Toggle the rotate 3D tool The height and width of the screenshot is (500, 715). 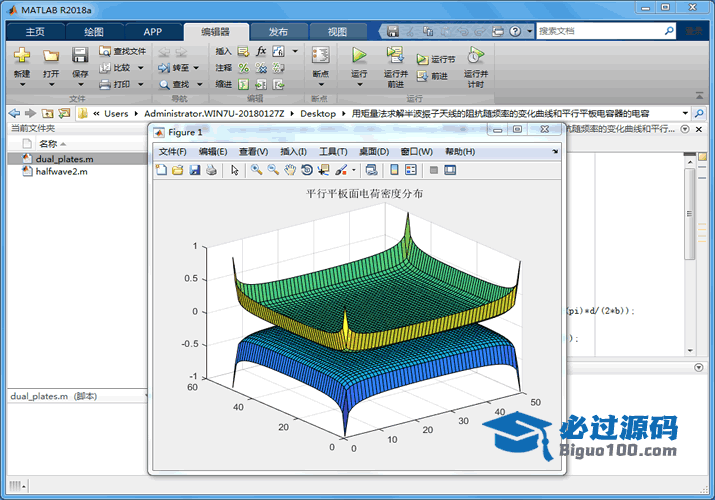[x=307, y=170]
